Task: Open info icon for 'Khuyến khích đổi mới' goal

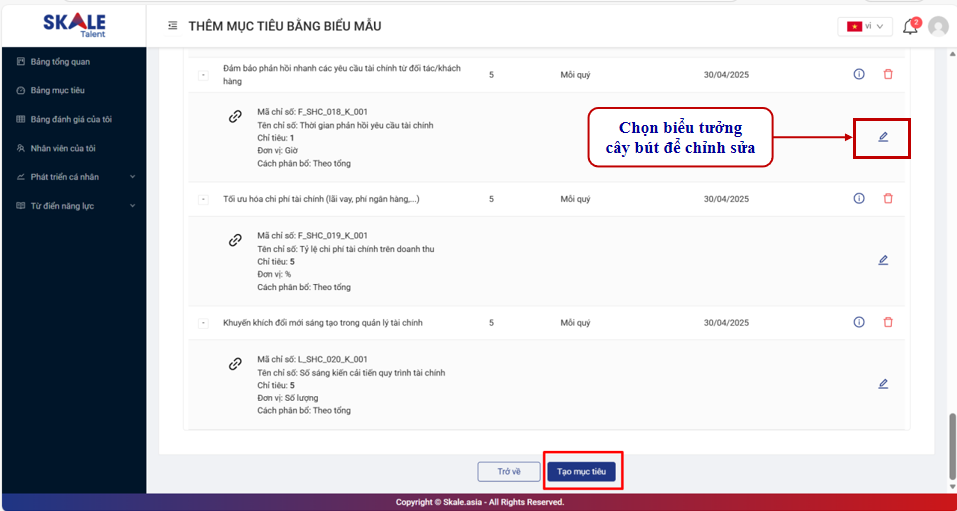Action: click(858, 322)
